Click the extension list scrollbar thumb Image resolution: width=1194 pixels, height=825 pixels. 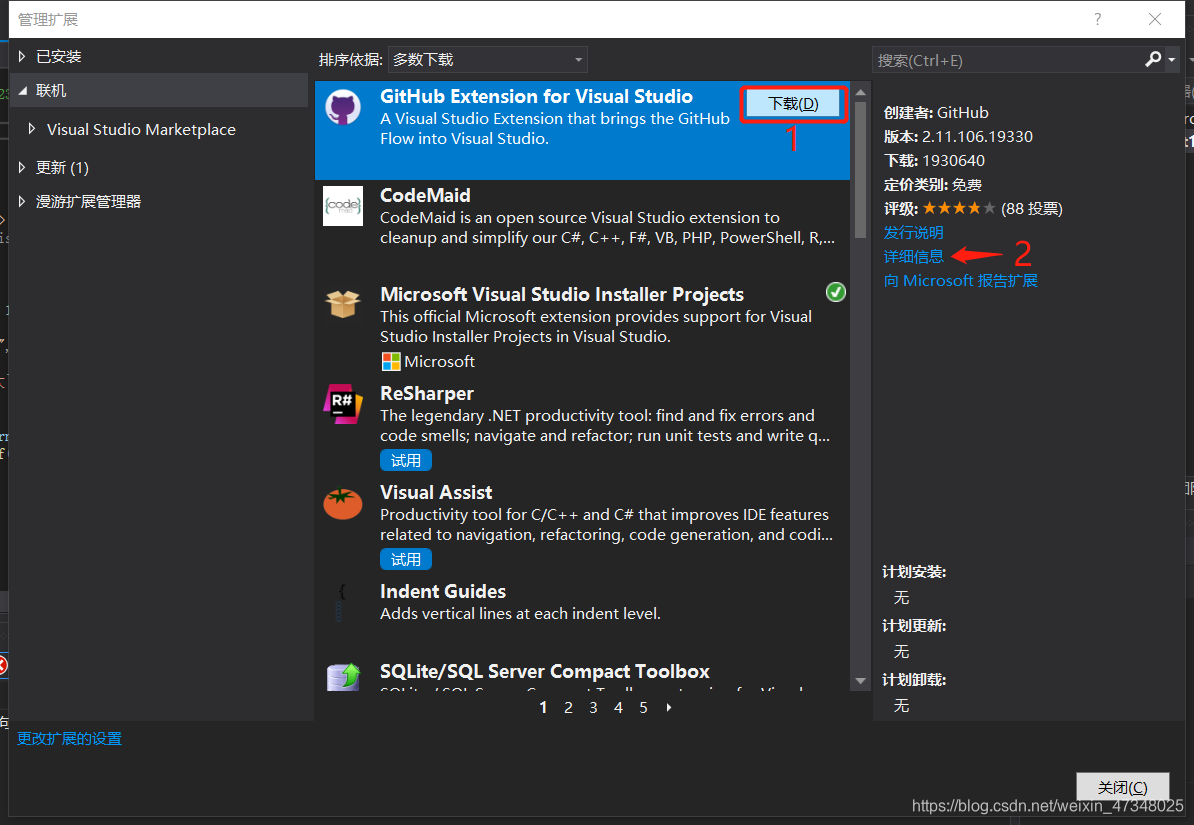point(860,170)
